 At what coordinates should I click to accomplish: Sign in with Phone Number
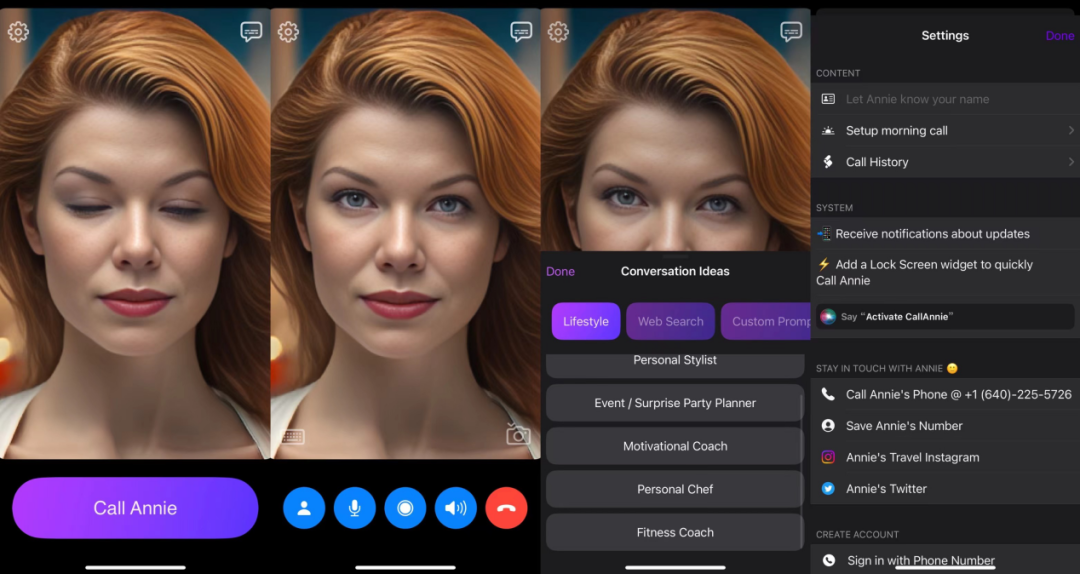pyautogui.click(x=945, y=560)
